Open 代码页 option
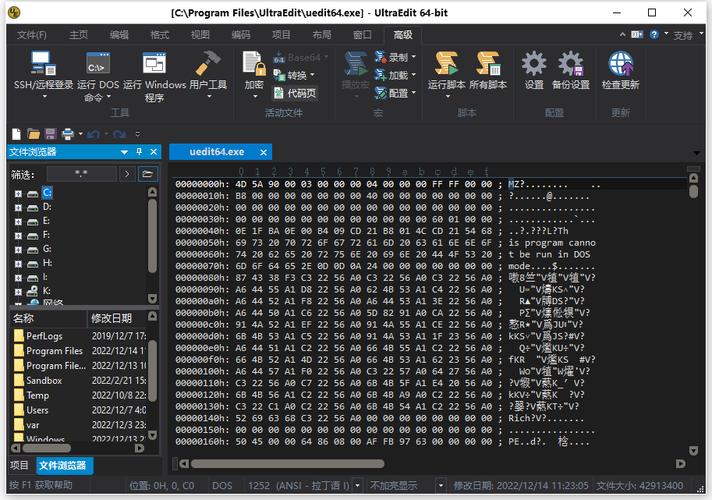712x500 pixels. pos(295,94)
